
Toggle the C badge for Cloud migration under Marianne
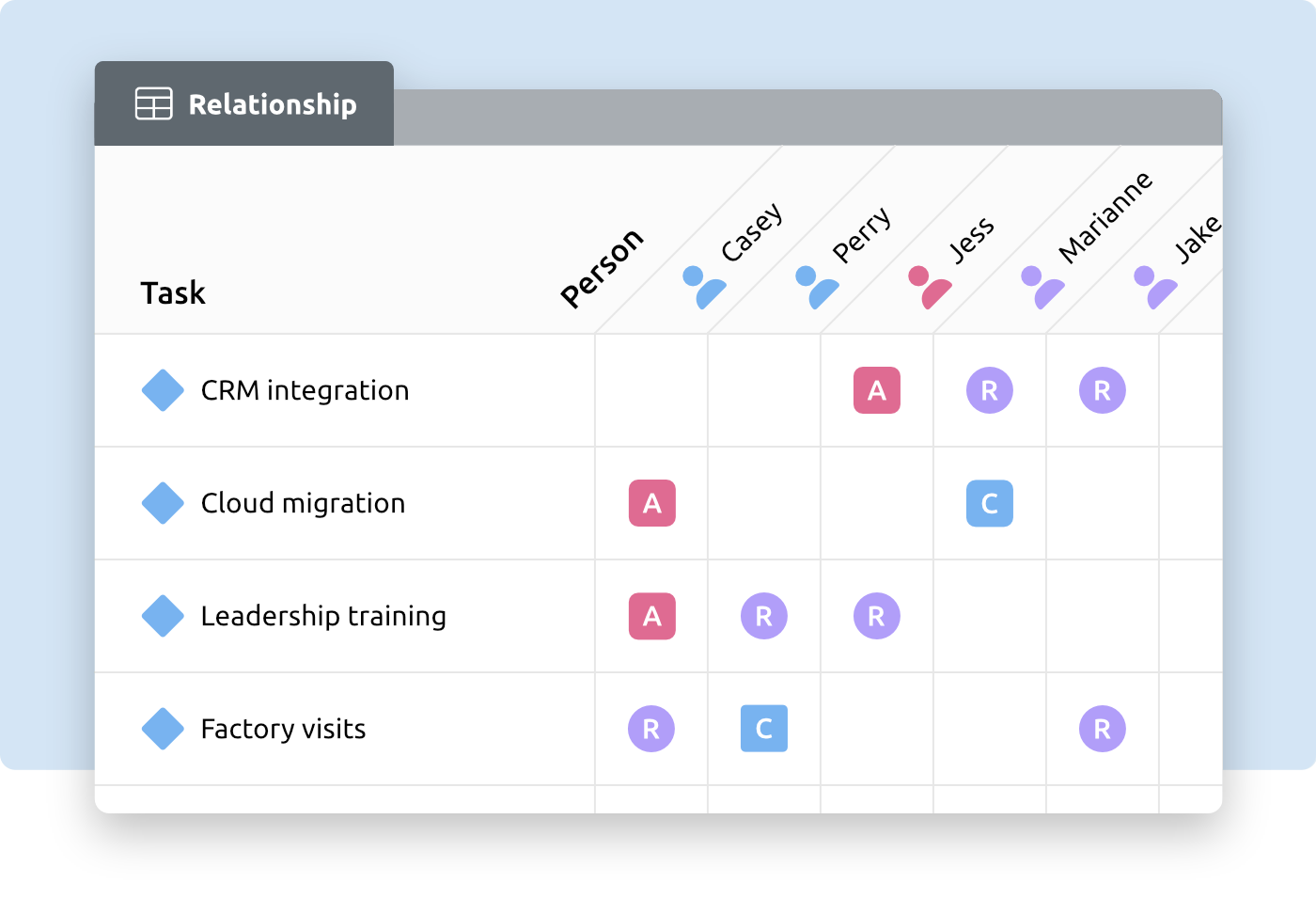click(989, 504)
